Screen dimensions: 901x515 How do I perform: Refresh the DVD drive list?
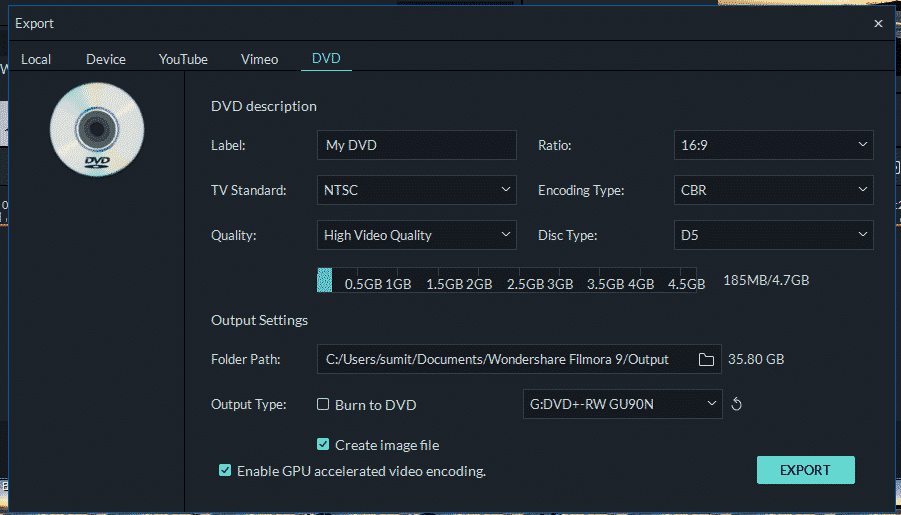coord(737,405)
